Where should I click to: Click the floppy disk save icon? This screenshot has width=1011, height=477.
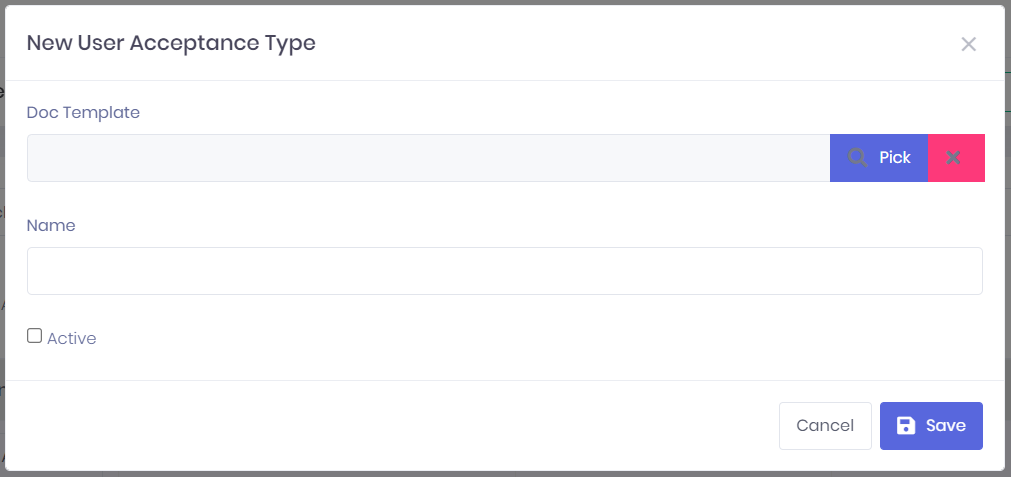click(905, 426)
